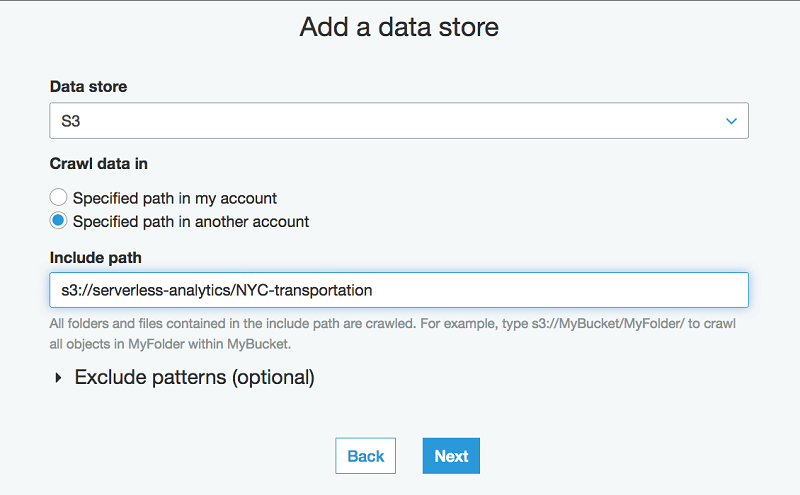Click the "Include path" field label
This screenshot has height=495, width=800.
point(96,257)
